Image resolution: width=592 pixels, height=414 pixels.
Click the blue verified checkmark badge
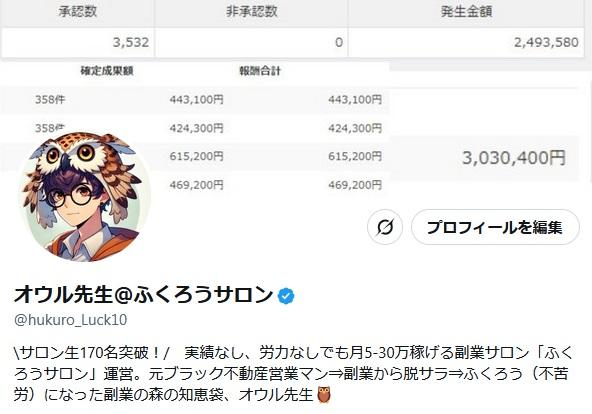tap(286, 296)
